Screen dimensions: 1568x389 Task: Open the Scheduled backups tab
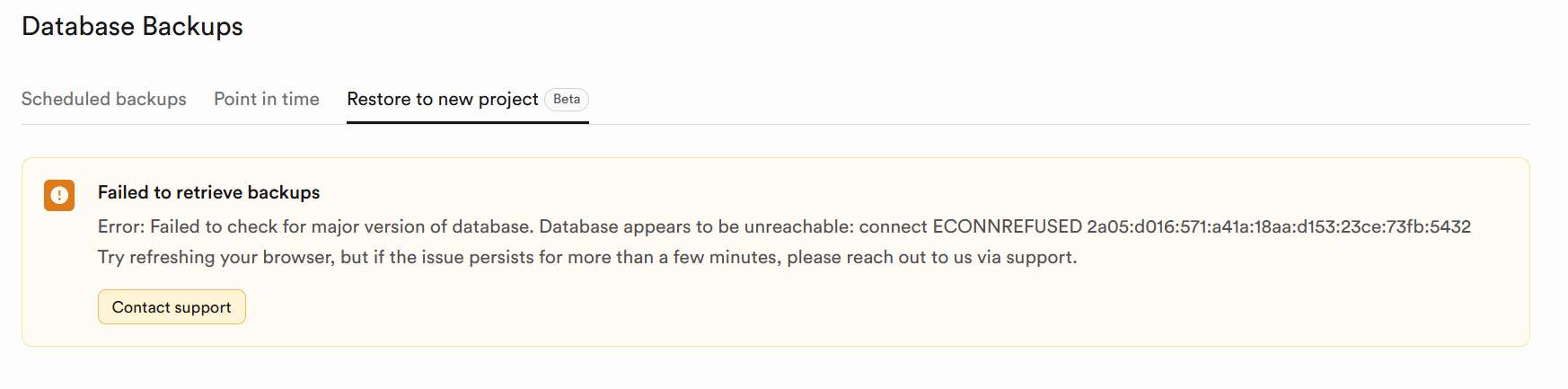click(x=104, y=99)
